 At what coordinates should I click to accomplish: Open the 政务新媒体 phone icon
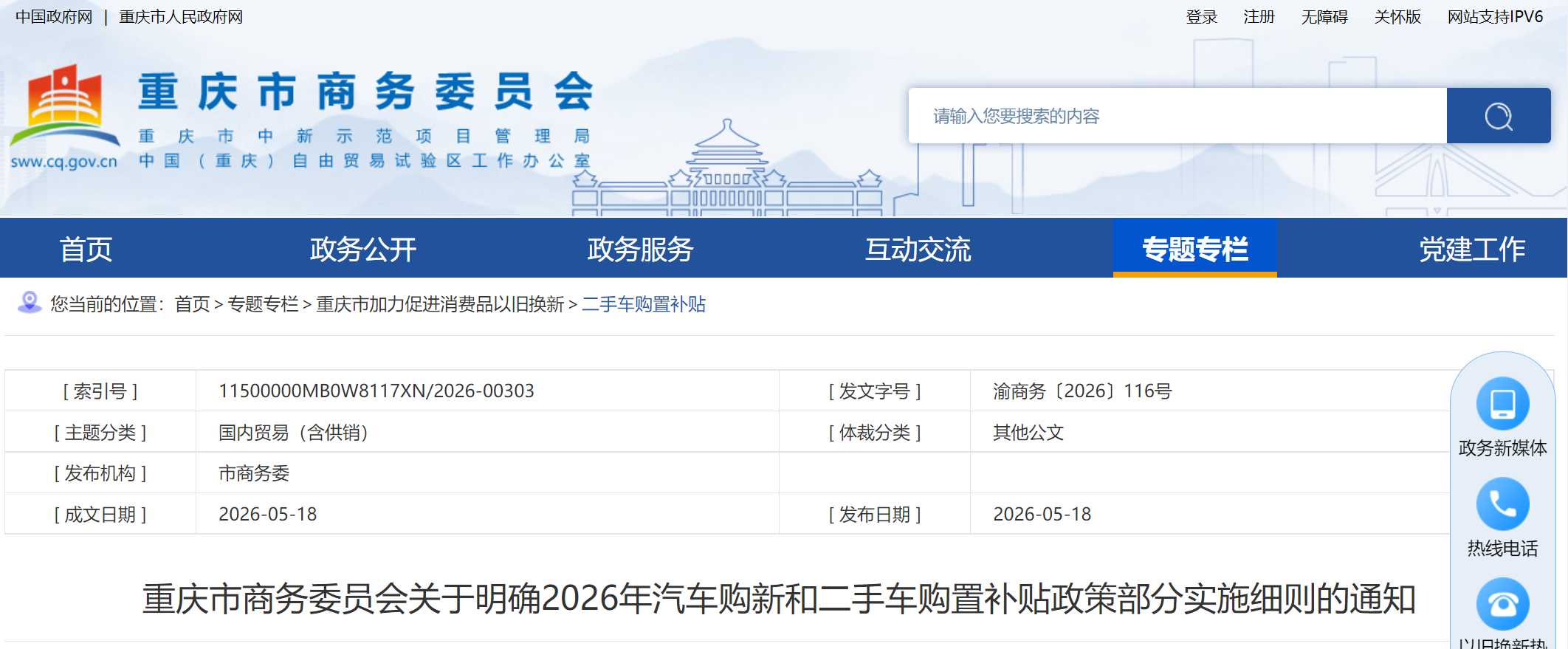click(x=1502, y=404)
